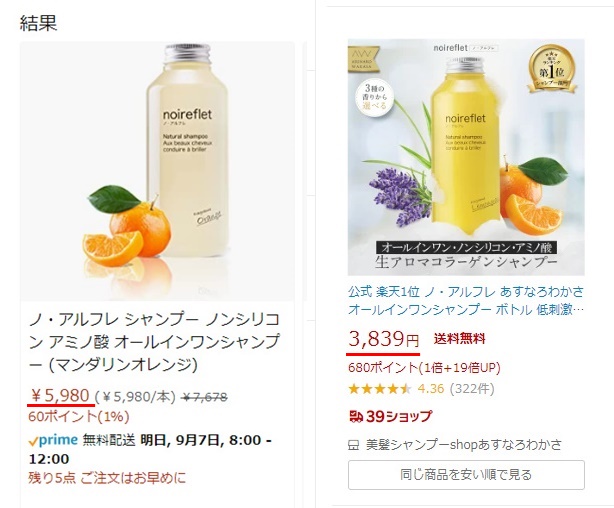The height and width of the screenshot is (508, 614).
Task: Click the gold 第1位 ranking badge
Action: click(x=552, y=68)
